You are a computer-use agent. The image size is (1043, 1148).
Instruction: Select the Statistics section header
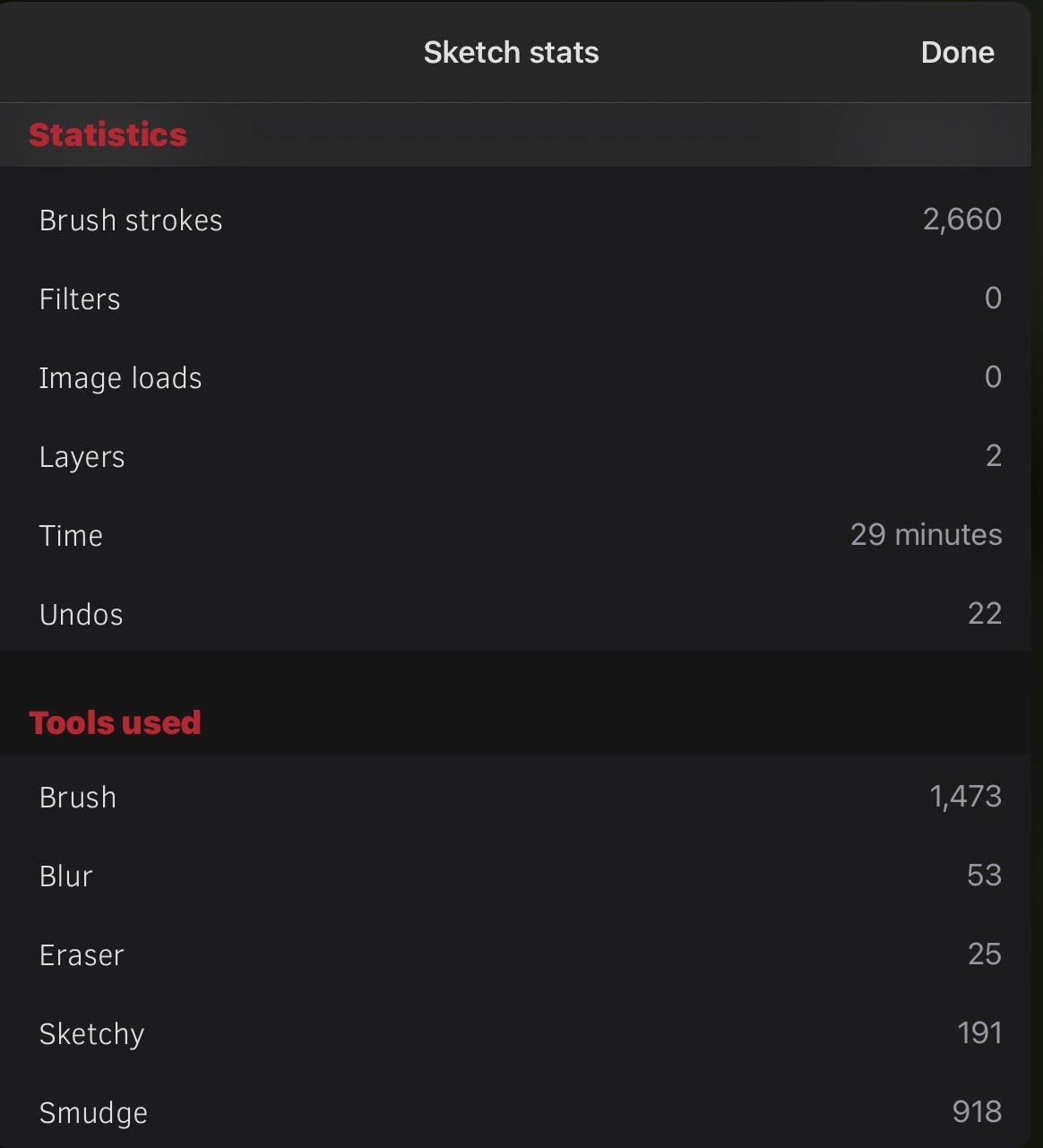point(108,135)
